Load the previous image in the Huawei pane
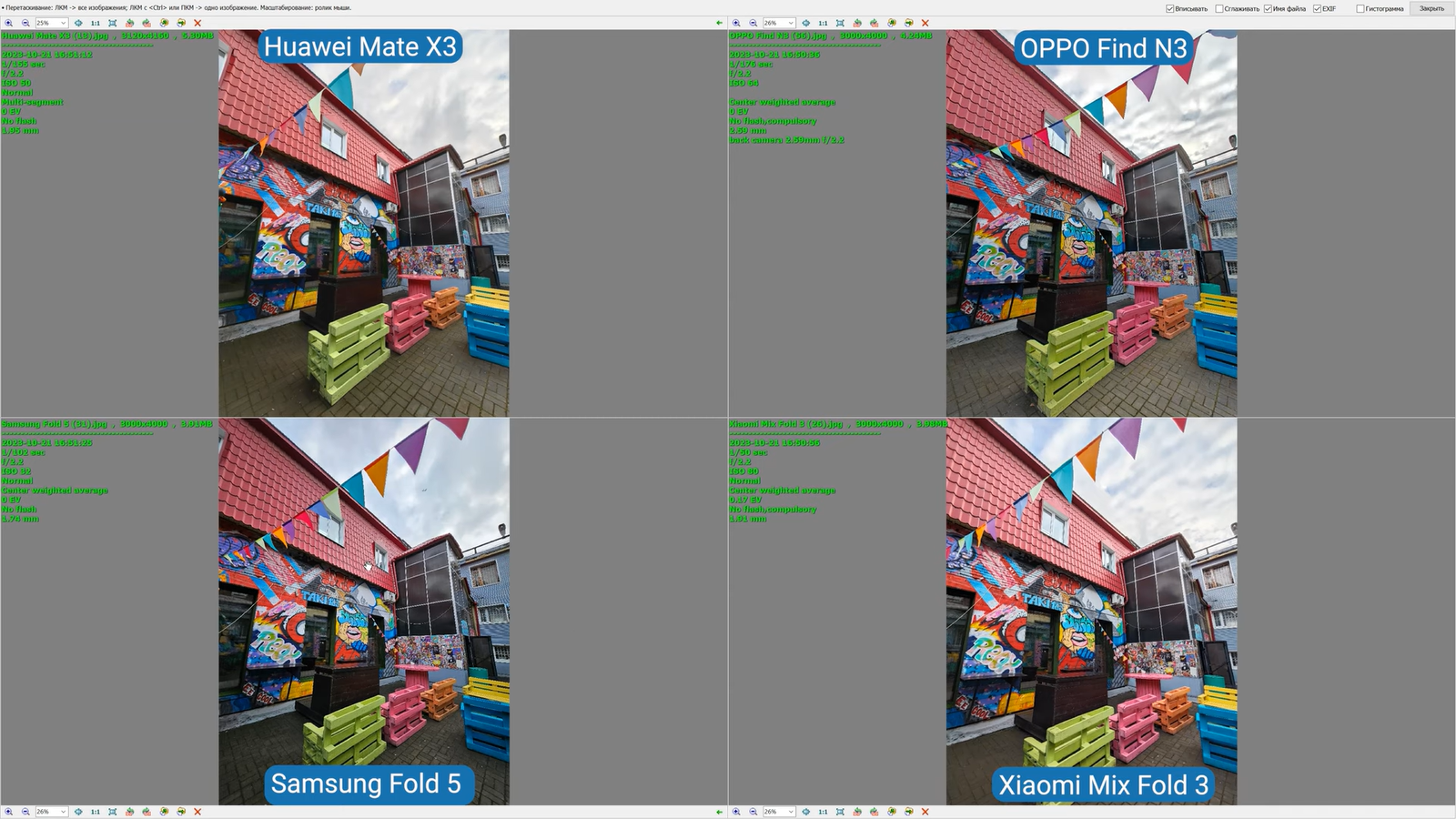 (x=164, y=23)
